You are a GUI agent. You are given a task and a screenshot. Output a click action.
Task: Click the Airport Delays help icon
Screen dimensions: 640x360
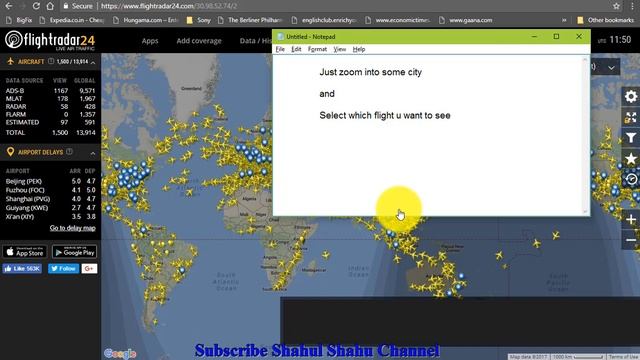(x=69, y=152)
